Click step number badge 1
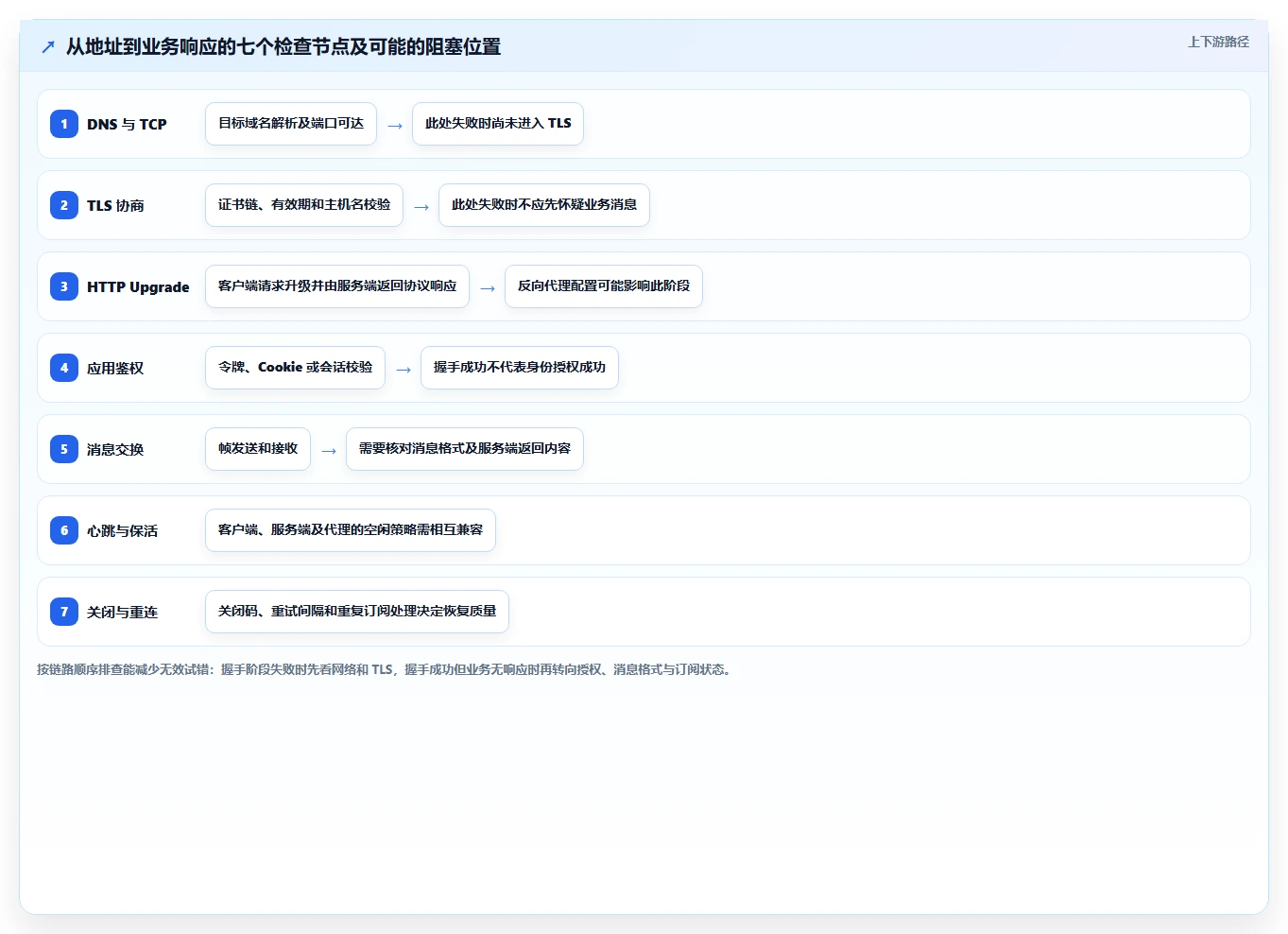1288x934 pixels. coord(64,124)
